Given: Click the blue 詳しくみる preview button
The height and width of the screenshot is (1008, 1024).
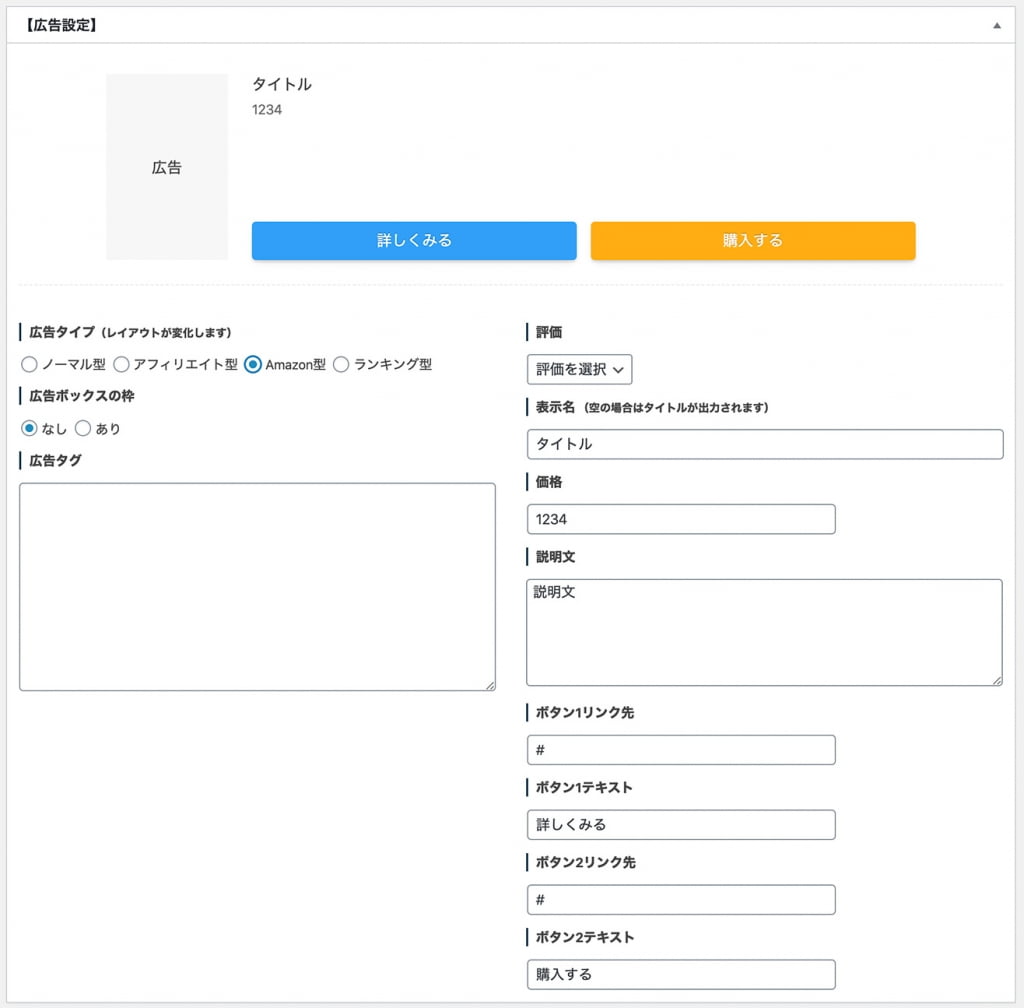Looking at the screenshot, I should coord(414,240).
